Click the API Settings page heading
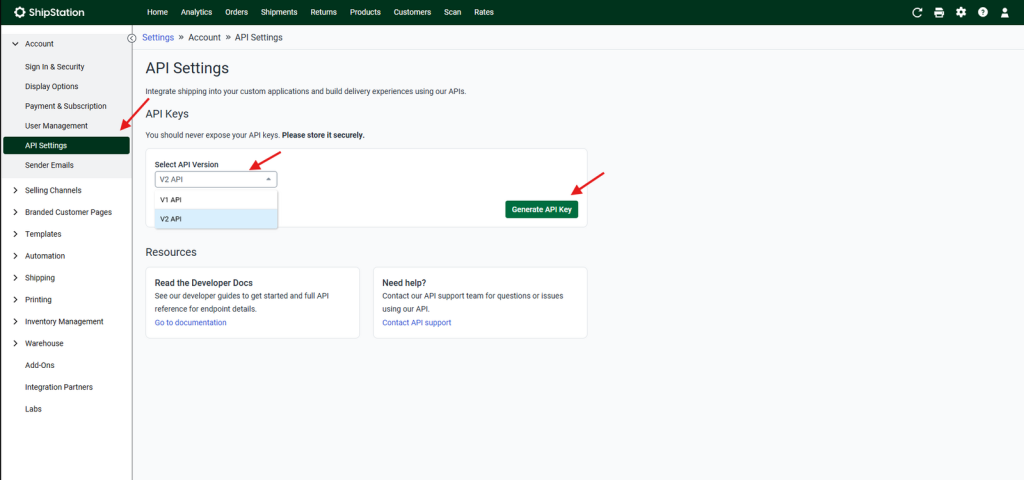The width and height of the screenshot is (1024, 480). 187,69
